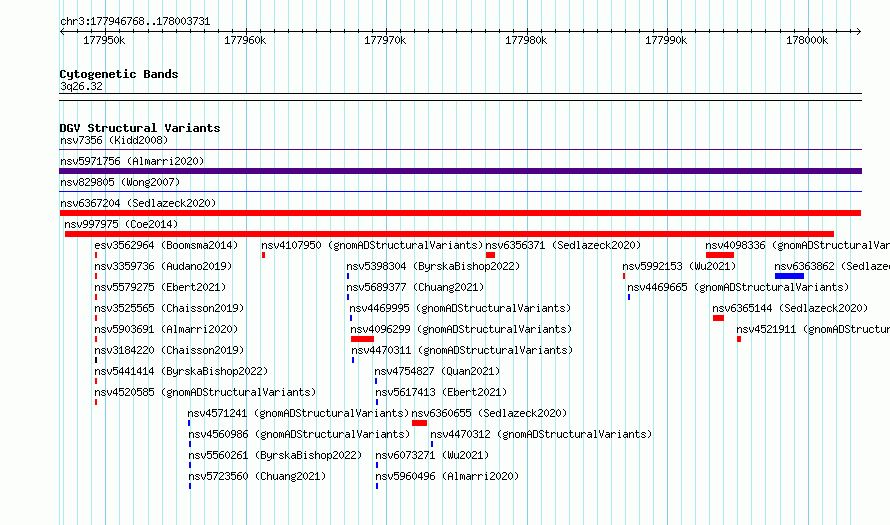Click nsv4571241 (gnomADStructuralVariants) label
The width and height of the screenshot is (890, 525).
298,413
